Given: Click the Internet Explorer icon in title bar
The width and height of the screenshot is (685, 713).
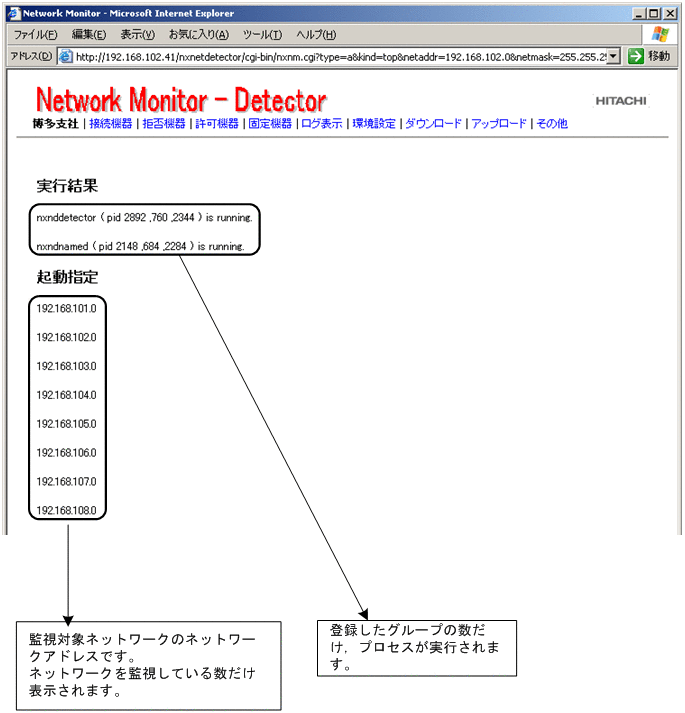Looking at the screenshot, I should pos(15,14).
